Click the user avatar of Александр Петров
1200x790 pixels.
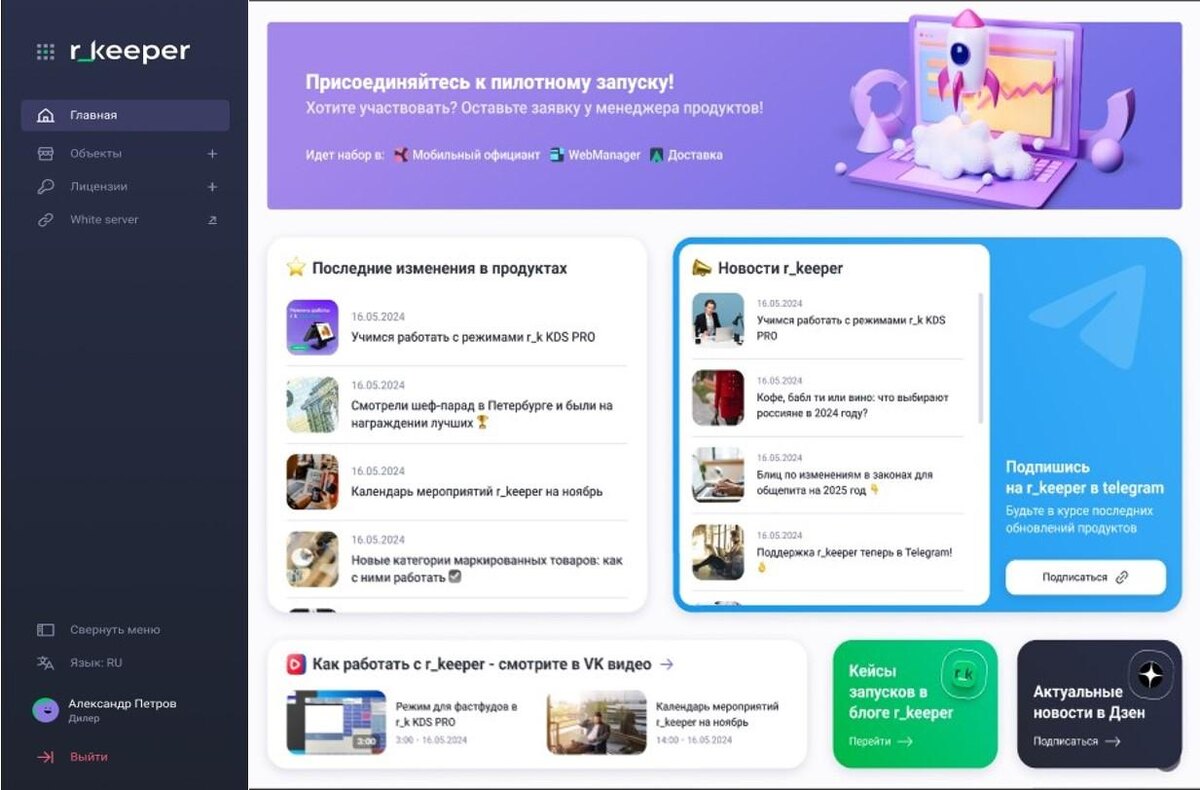(45, 710)
